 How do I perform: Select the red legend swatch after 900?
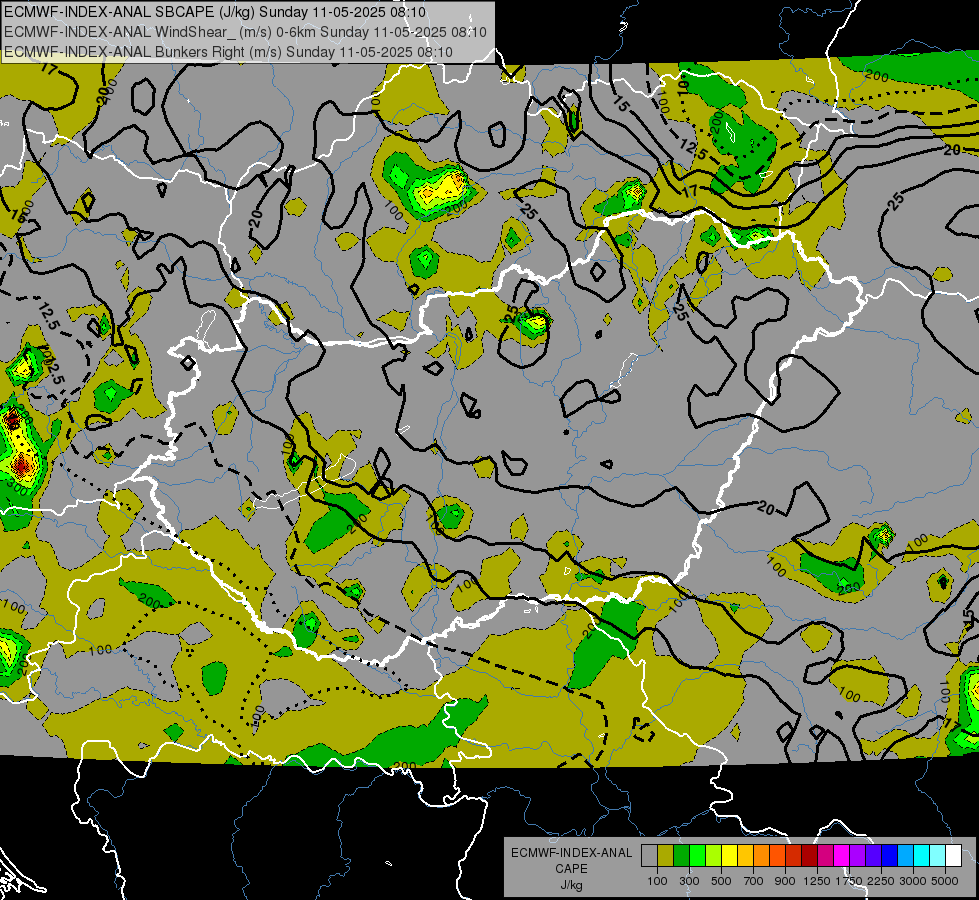click(x=794, y=856)
